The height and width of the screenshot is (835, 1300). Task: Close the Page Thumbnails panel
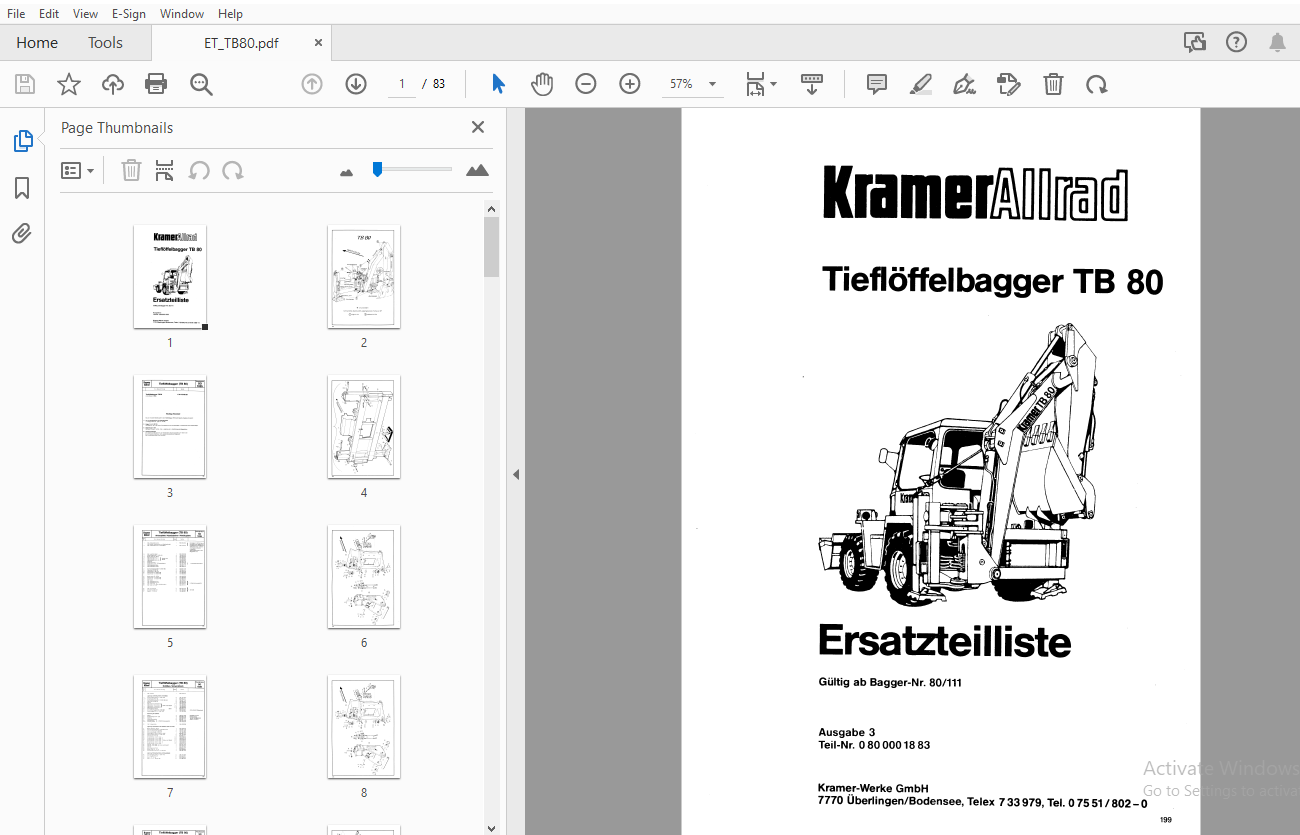click(477, 127)
